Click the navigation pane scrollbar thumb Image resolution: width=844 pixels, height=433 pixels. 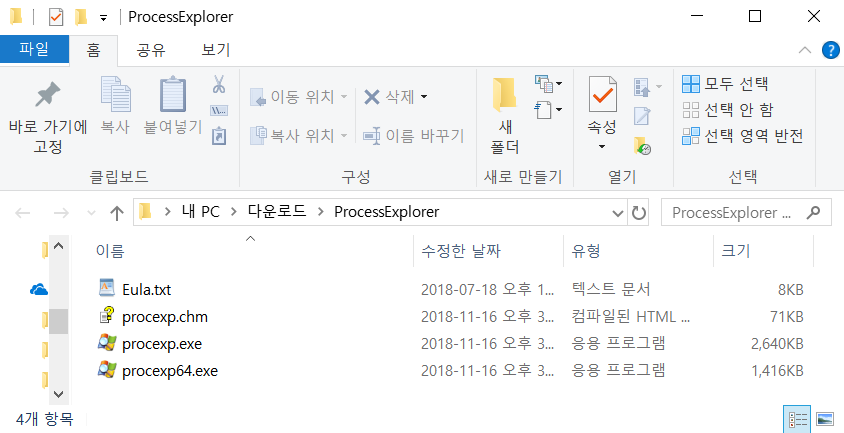(x=59, y=321)
